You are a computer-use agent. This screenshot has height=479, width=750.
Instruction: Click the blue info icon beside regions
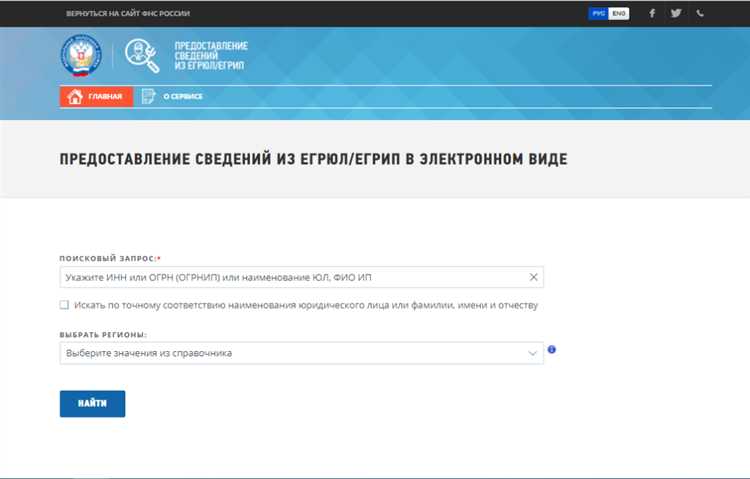pyautogui.click(x=551, y=349)
